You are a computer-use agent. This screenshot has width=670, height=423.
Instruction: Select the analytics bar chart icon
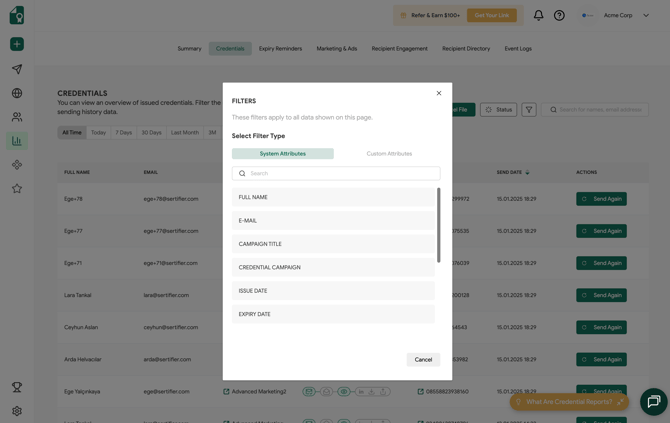tap(17, 141)
